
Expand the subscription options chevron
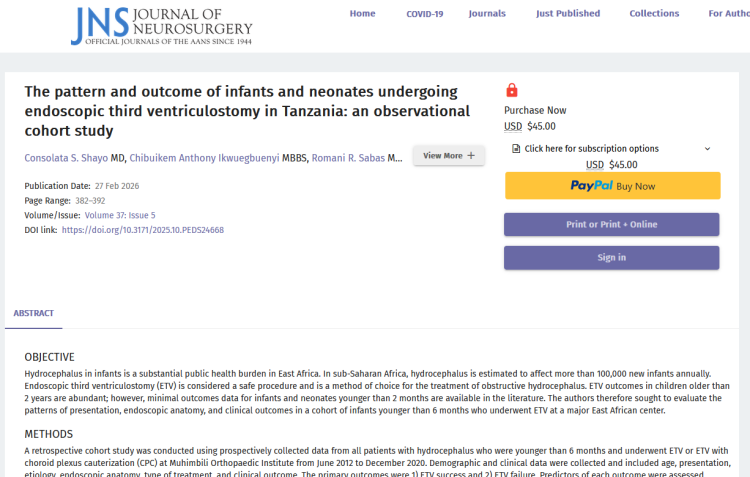707,149
